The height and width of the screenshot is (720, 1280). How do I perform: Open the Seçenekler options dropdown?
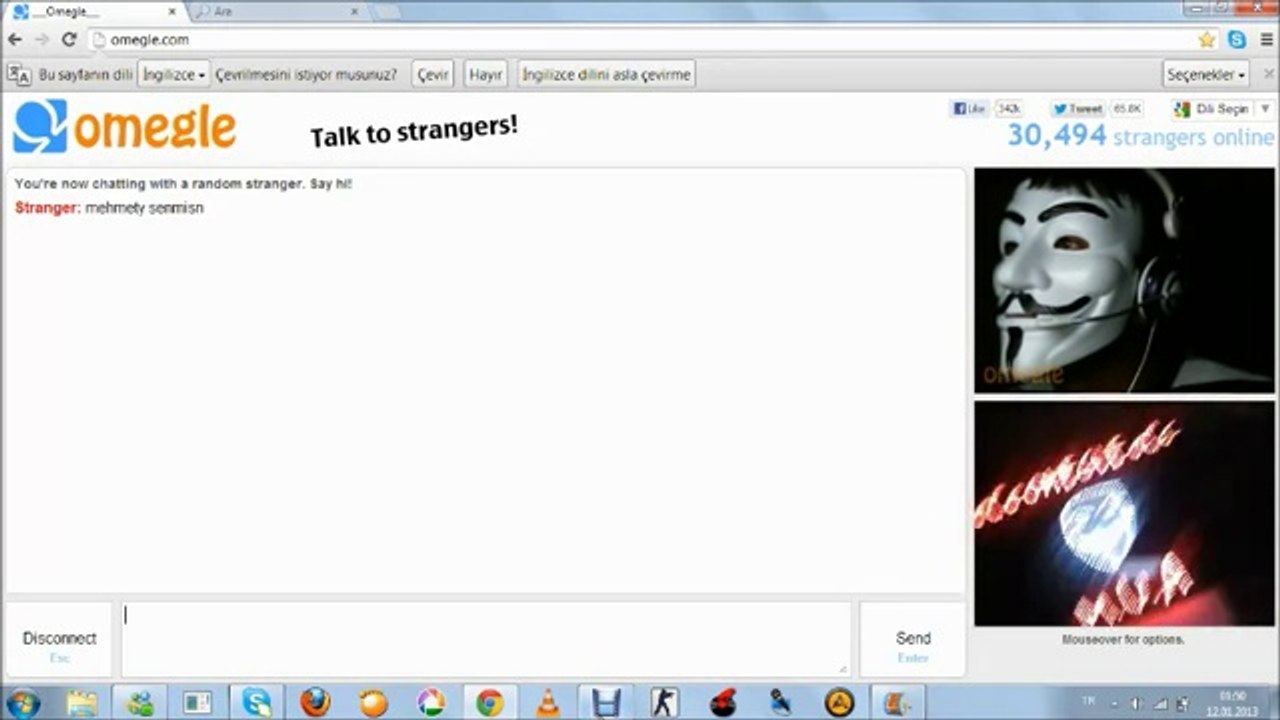point(1207,74)
